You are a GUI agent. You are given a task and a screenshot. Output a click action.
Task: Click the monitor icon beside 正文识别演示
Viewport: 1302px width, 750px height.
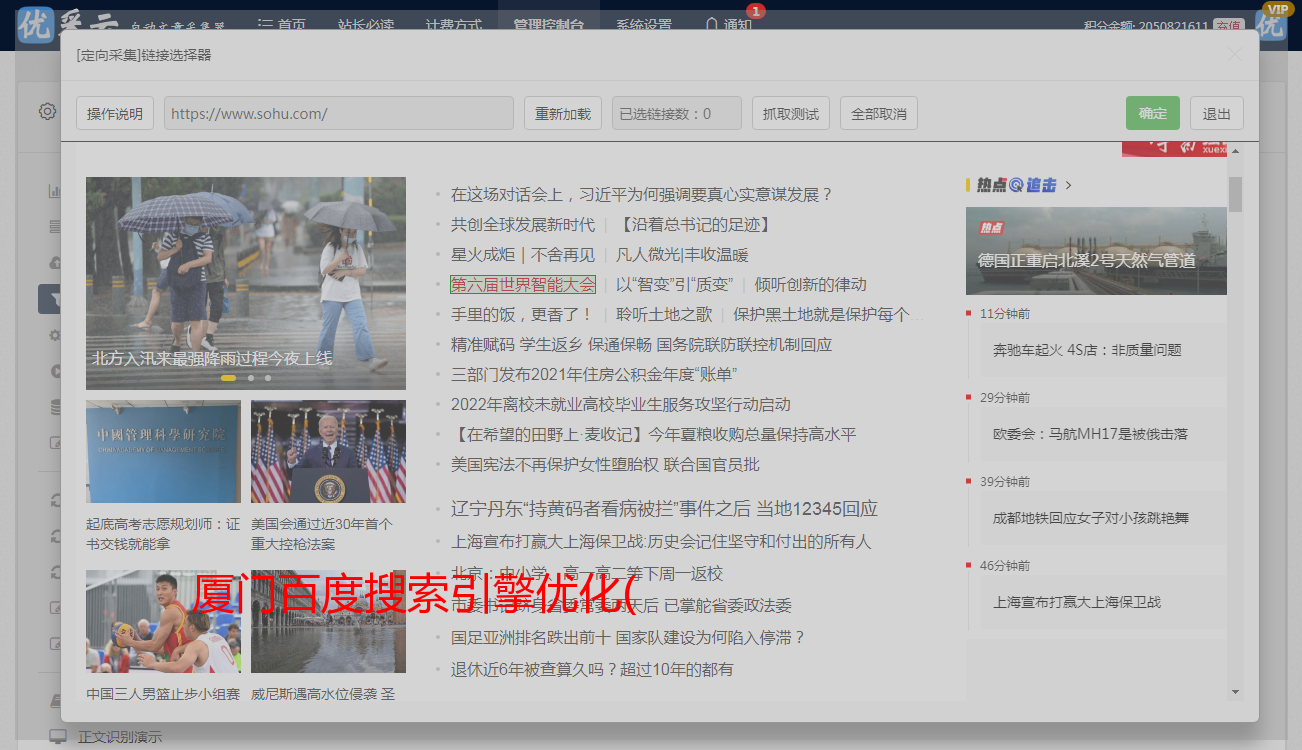pos(59,737)
